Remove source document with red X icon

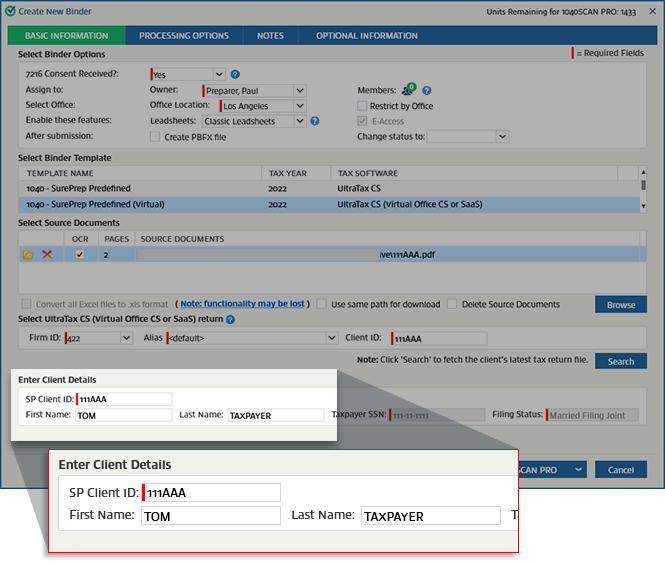(46, 255)
